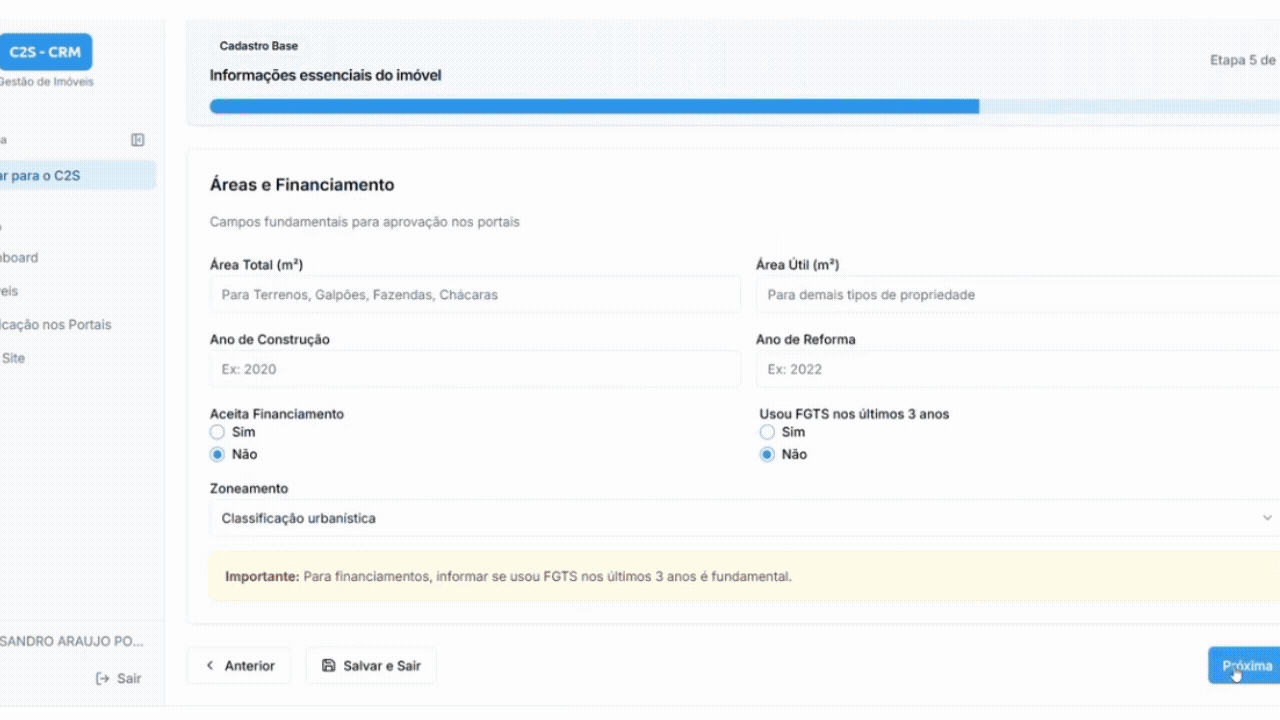Click the blue step progress bar
The width and height of the screenshot is (1280, 720).
coord(594,106)
